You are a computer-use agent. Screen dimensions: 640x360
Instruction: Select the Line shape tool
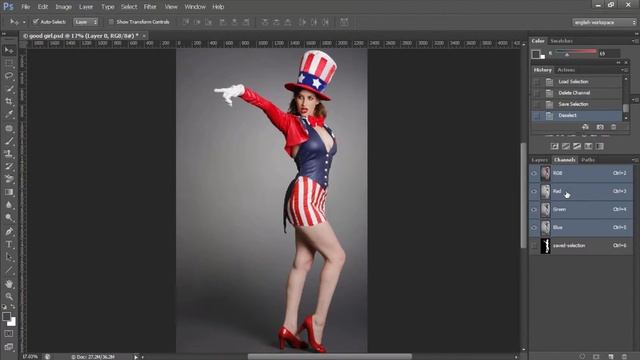[x=9, y=269]
